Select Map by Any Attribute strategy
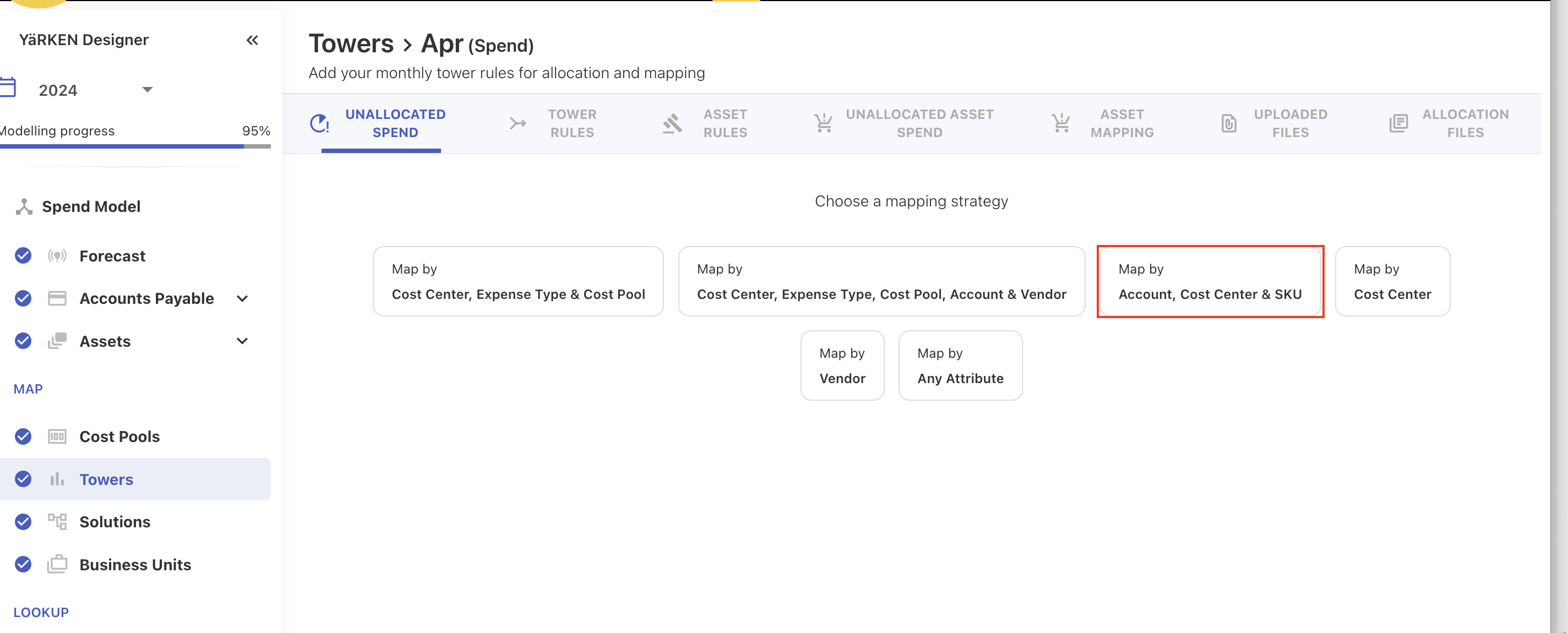The image size is (1568, 633). 960,365
